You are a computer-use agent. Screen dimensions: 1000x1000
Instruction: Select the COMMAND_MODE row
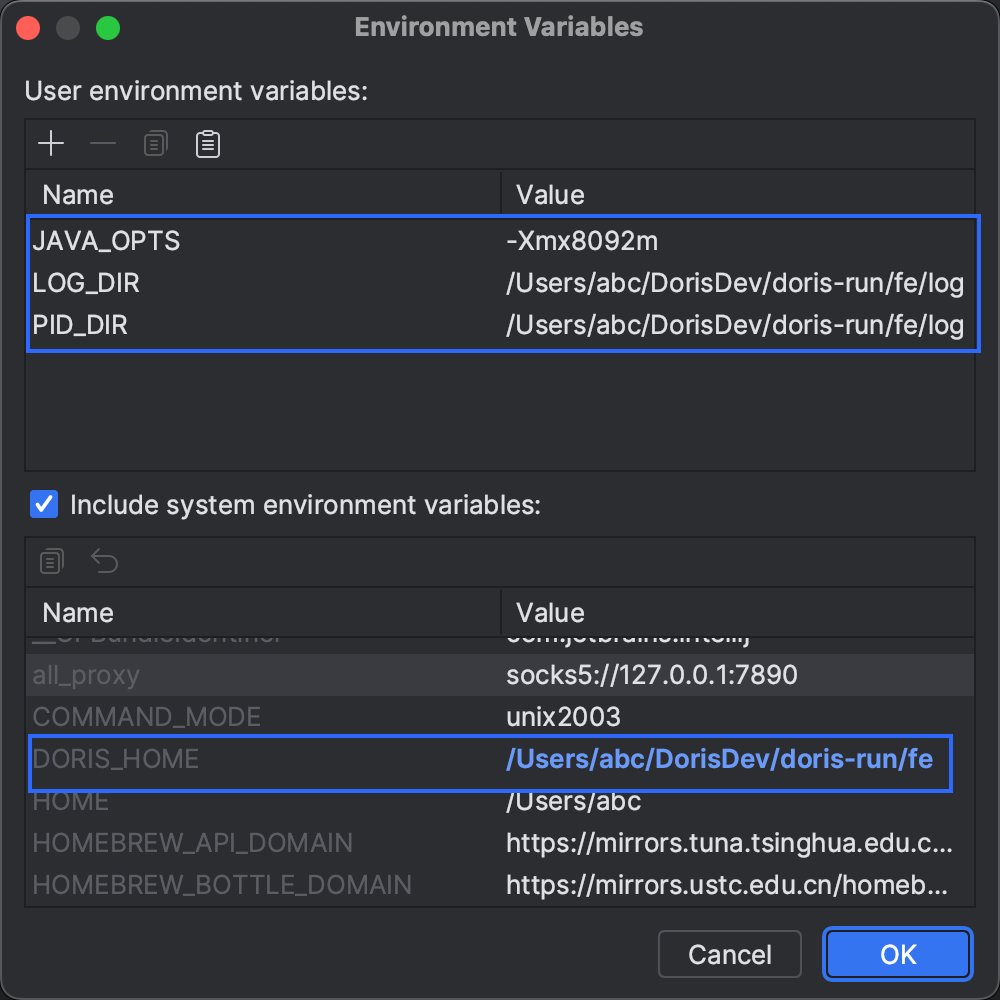click(x=147, y=717)
